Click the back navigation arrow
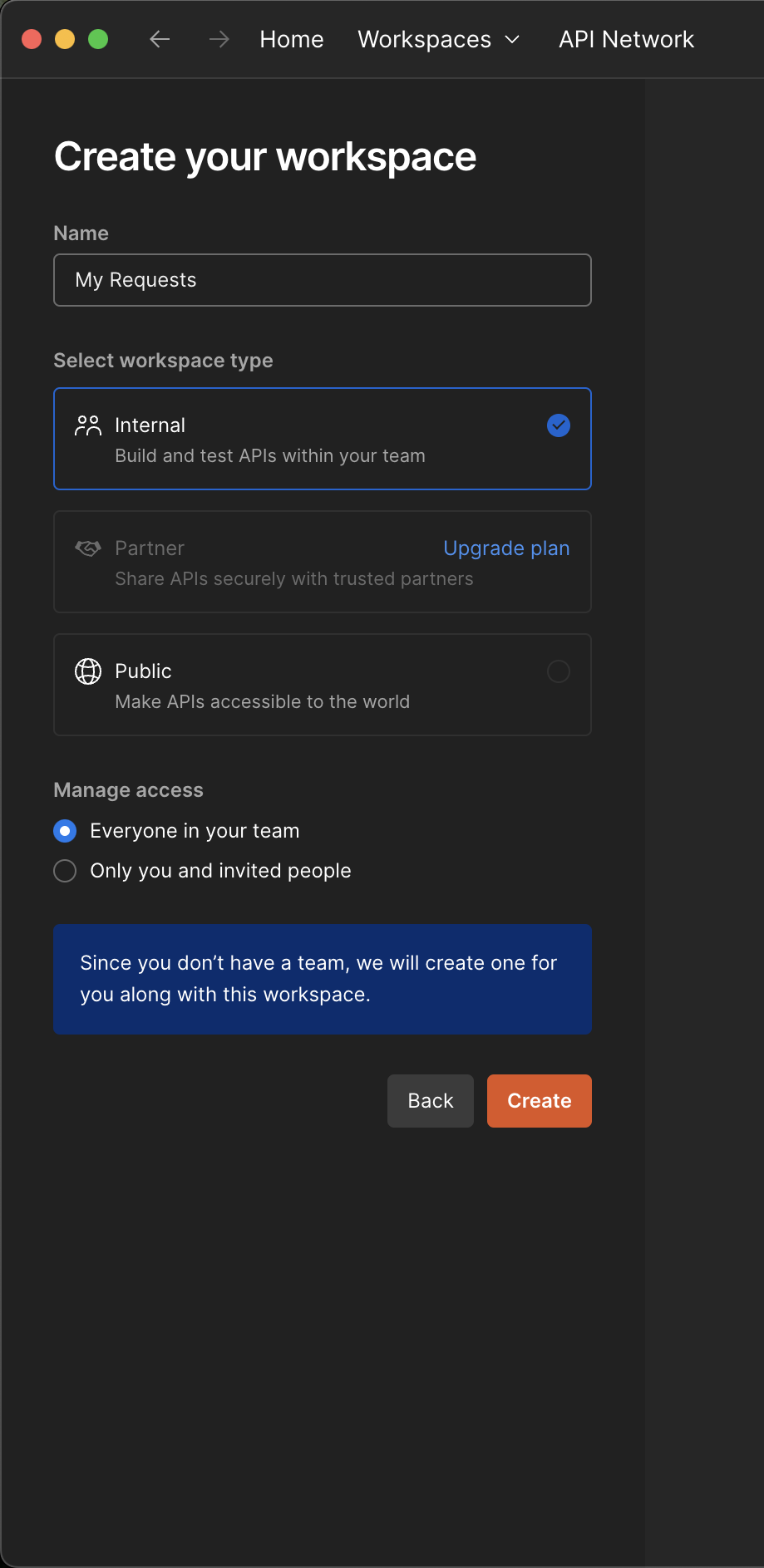The image size is (764, 1568). 160,39
